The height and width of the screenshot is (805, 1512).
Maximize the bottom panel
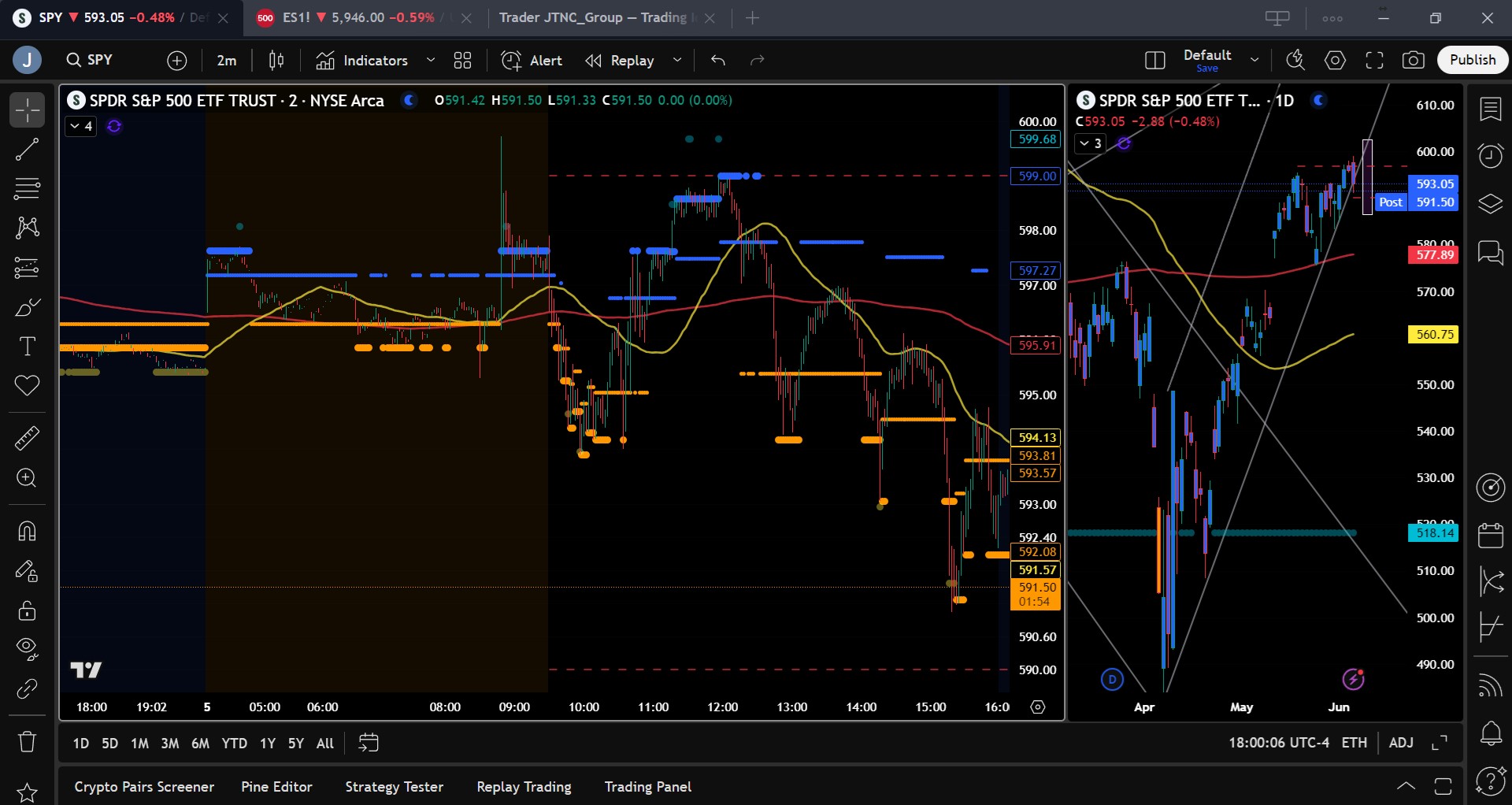tap(1443, 786)
